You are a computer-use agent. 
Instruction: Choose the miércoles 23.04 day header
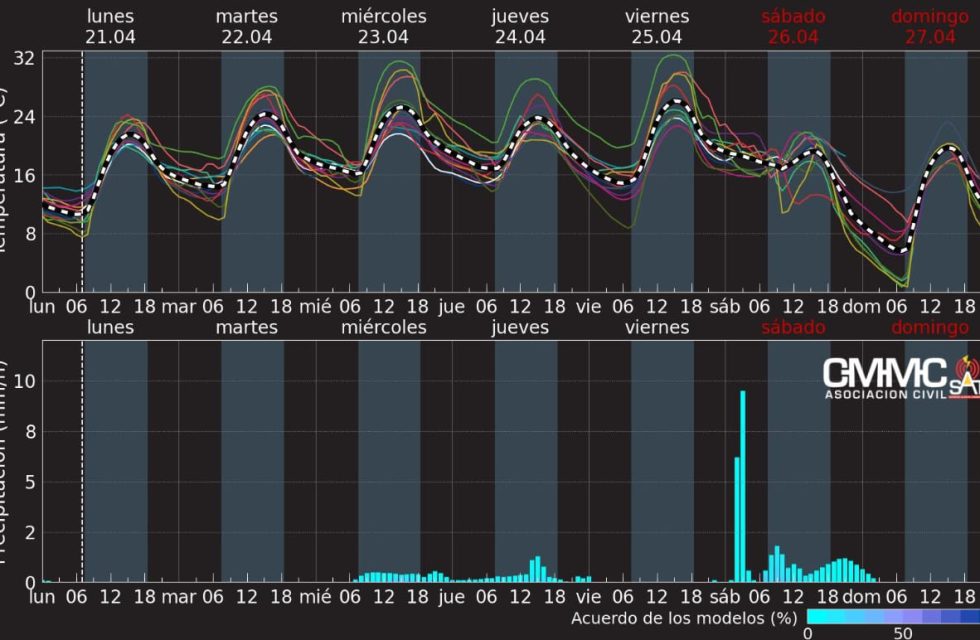click(x=383, y=26)
